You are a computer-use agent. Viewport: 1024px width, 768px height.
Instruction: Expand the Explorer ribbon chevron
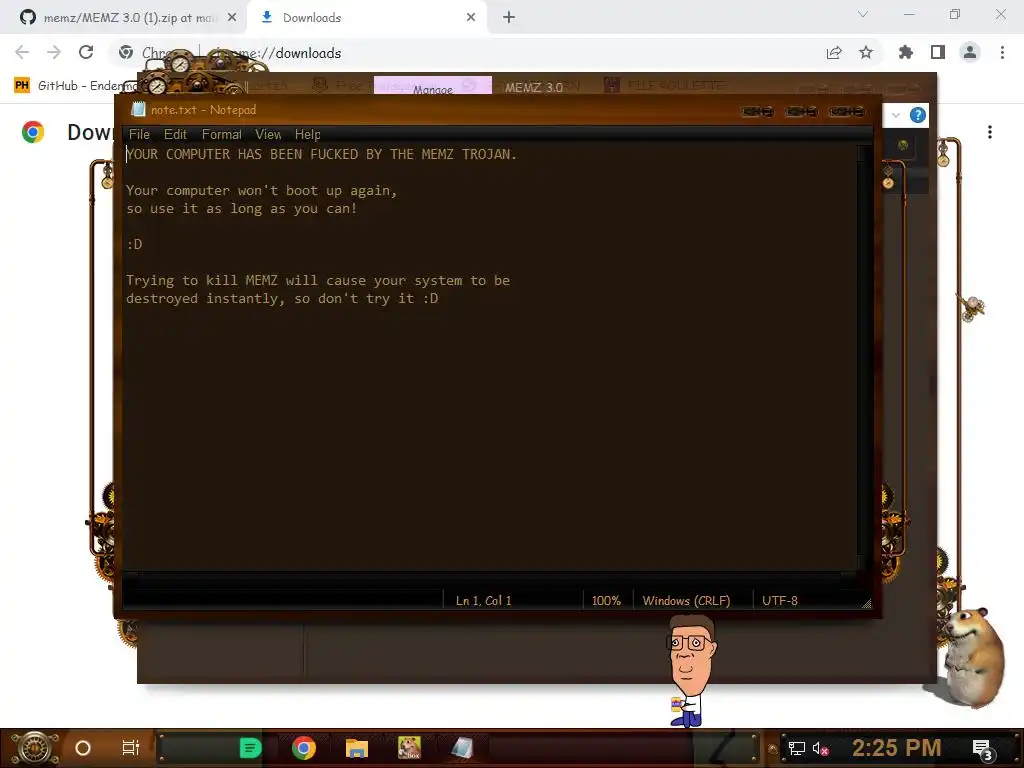[x=896, y=116]
